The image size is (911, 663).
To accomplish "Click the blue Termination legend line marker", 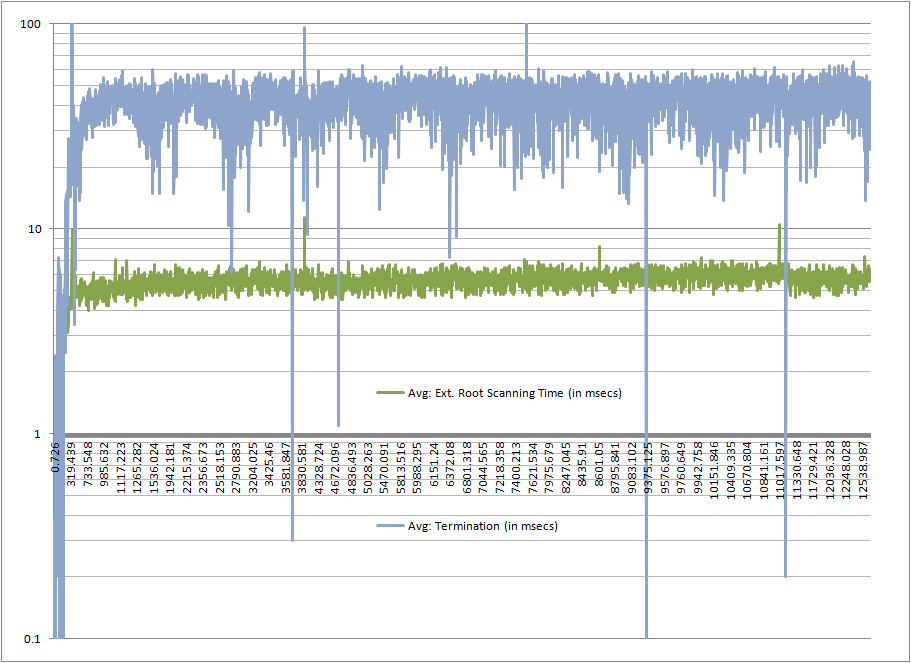I will point(389,526).
